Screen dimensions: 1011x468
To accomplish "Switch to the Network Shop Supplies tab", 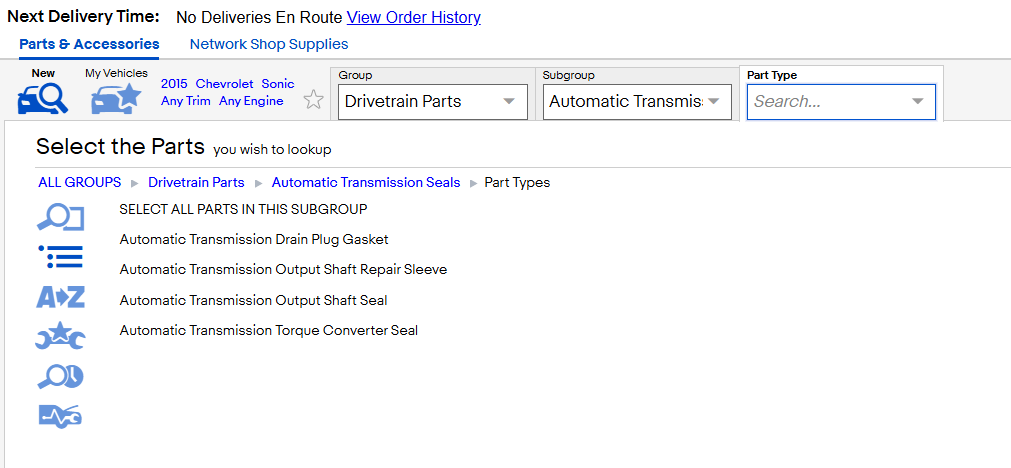I will (x=269, y=44).
